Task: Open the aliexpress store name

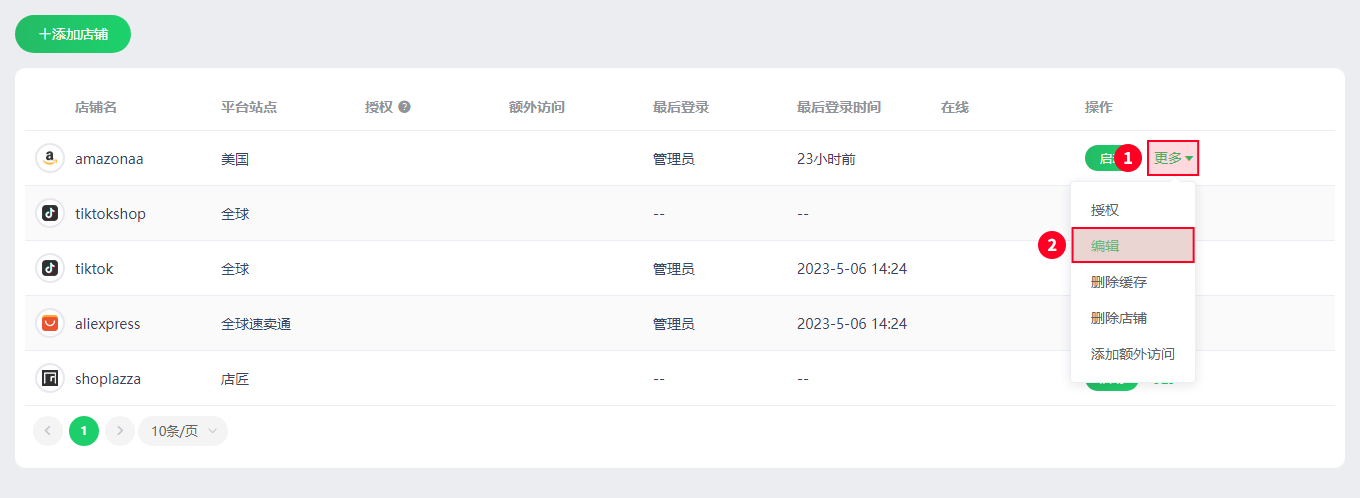Action: (x=108, y=324)
